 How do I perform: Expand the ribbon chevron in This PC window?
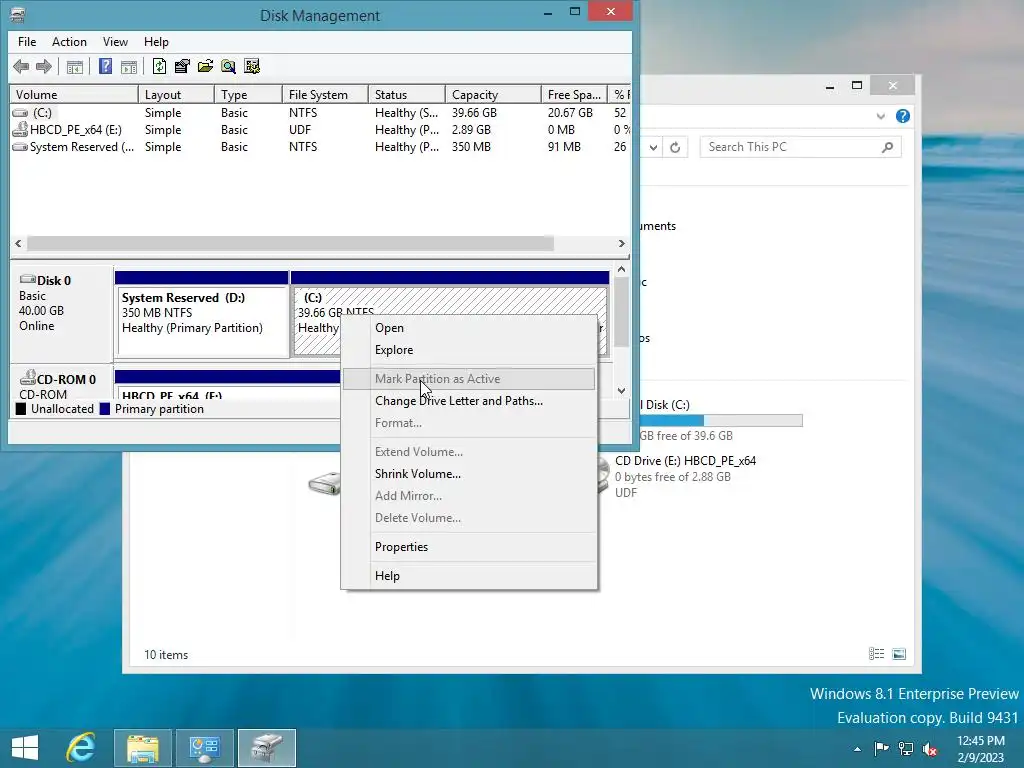tap(880, 116)
